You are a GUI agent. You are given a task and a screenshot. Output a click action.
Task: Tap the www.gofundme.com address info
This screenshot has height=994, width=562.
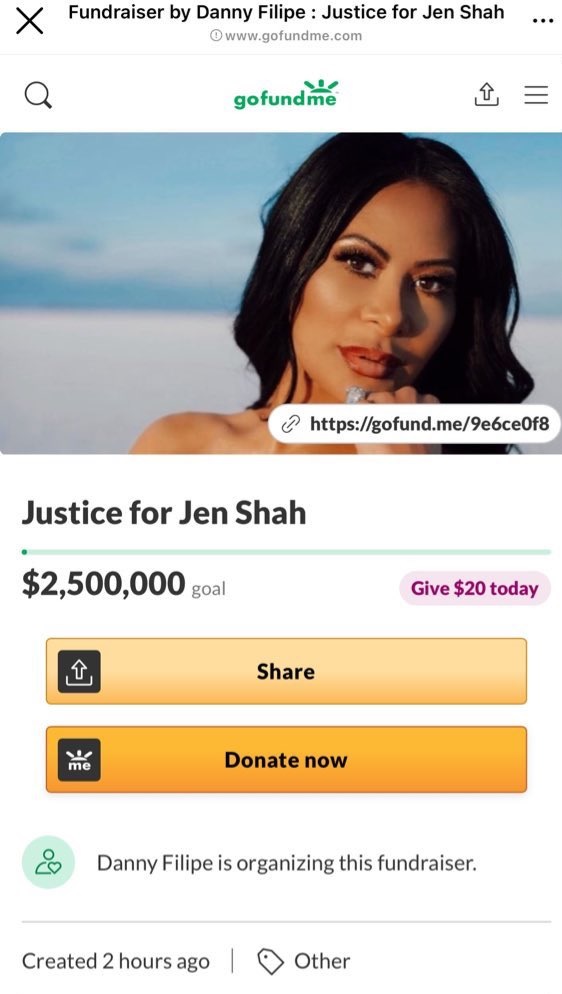click(286, 36)
